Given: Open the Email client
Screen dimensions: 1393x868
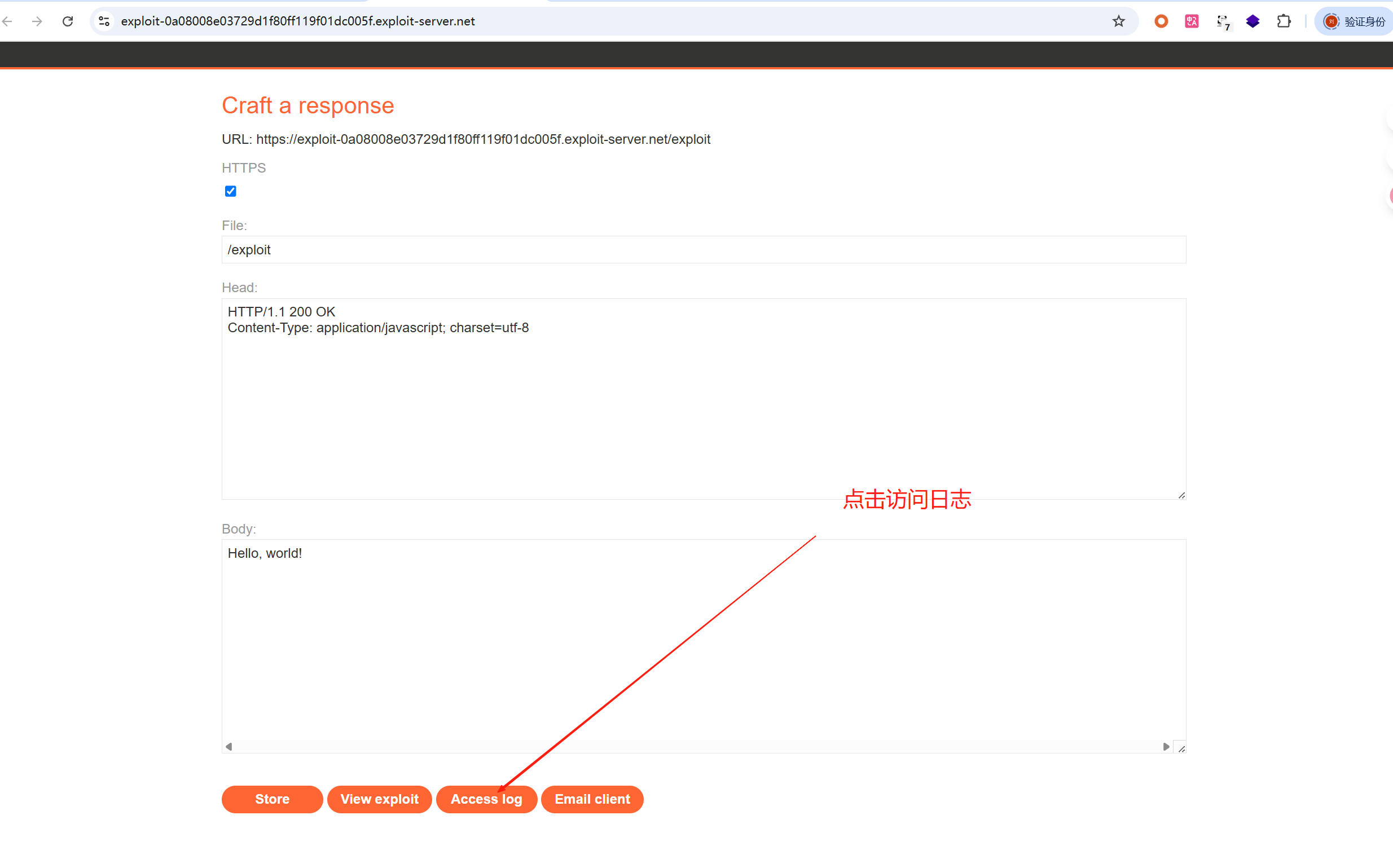Looking at the screenshot, I should click(591, 799).
